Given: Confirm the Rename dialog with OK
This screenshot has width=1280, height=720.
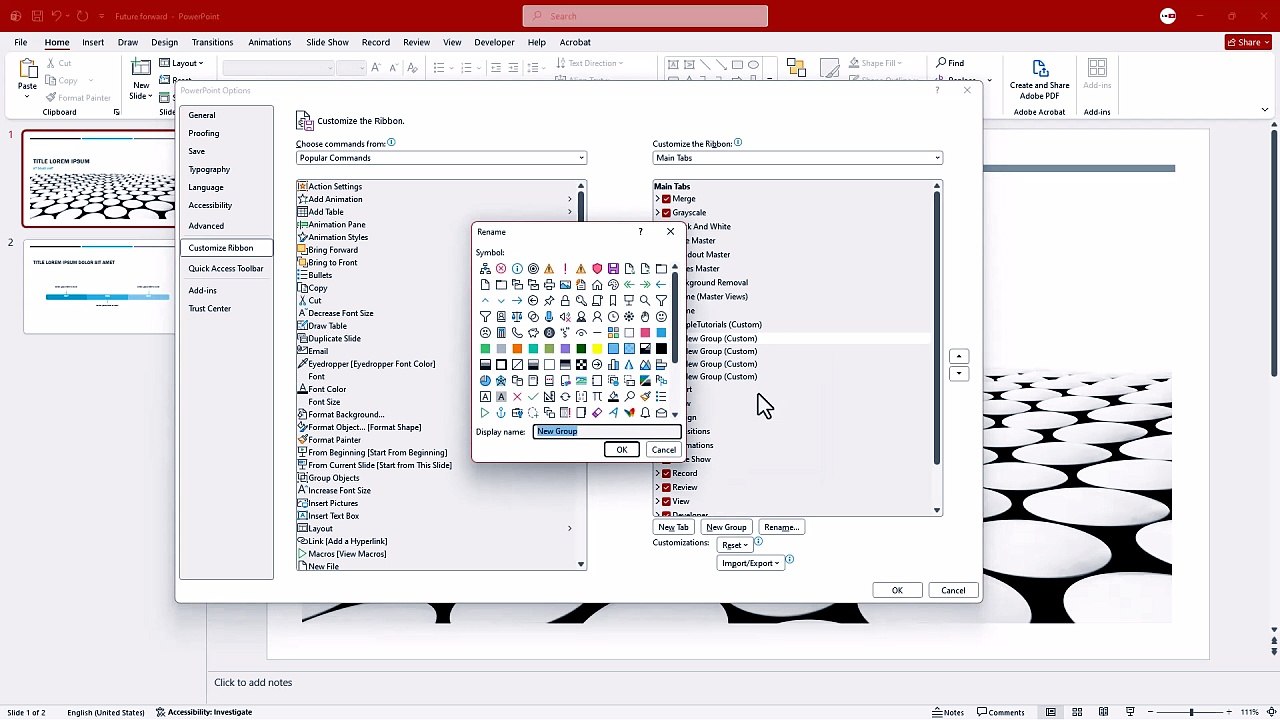Looking at the screenshot, I should tap(621, 450).
